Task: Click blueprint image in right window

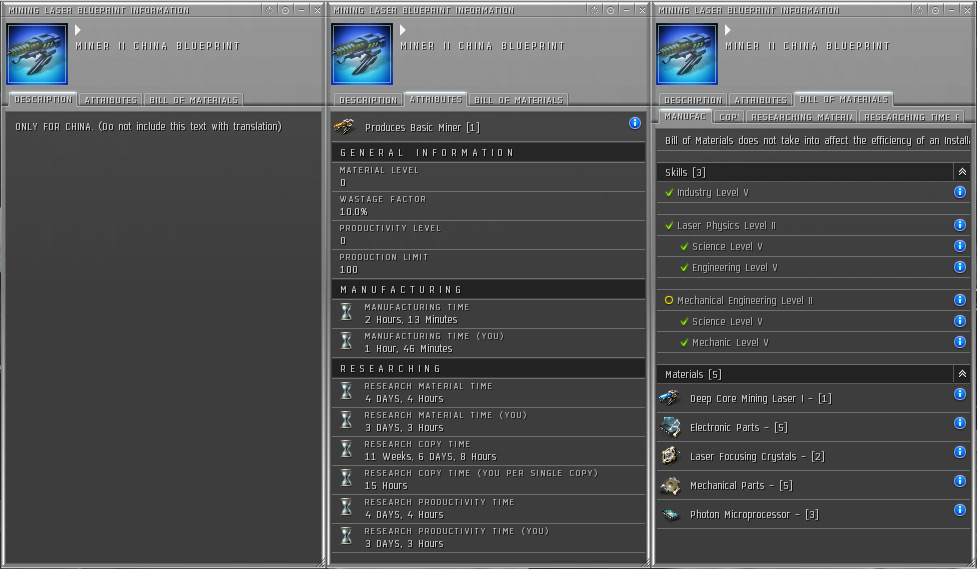Action: [687, 54]
